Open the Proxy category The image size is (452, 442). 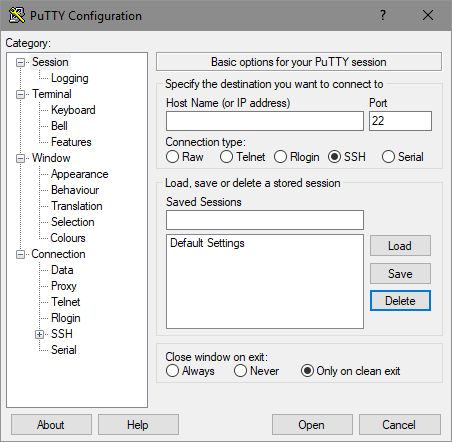(x=64, y=286)
